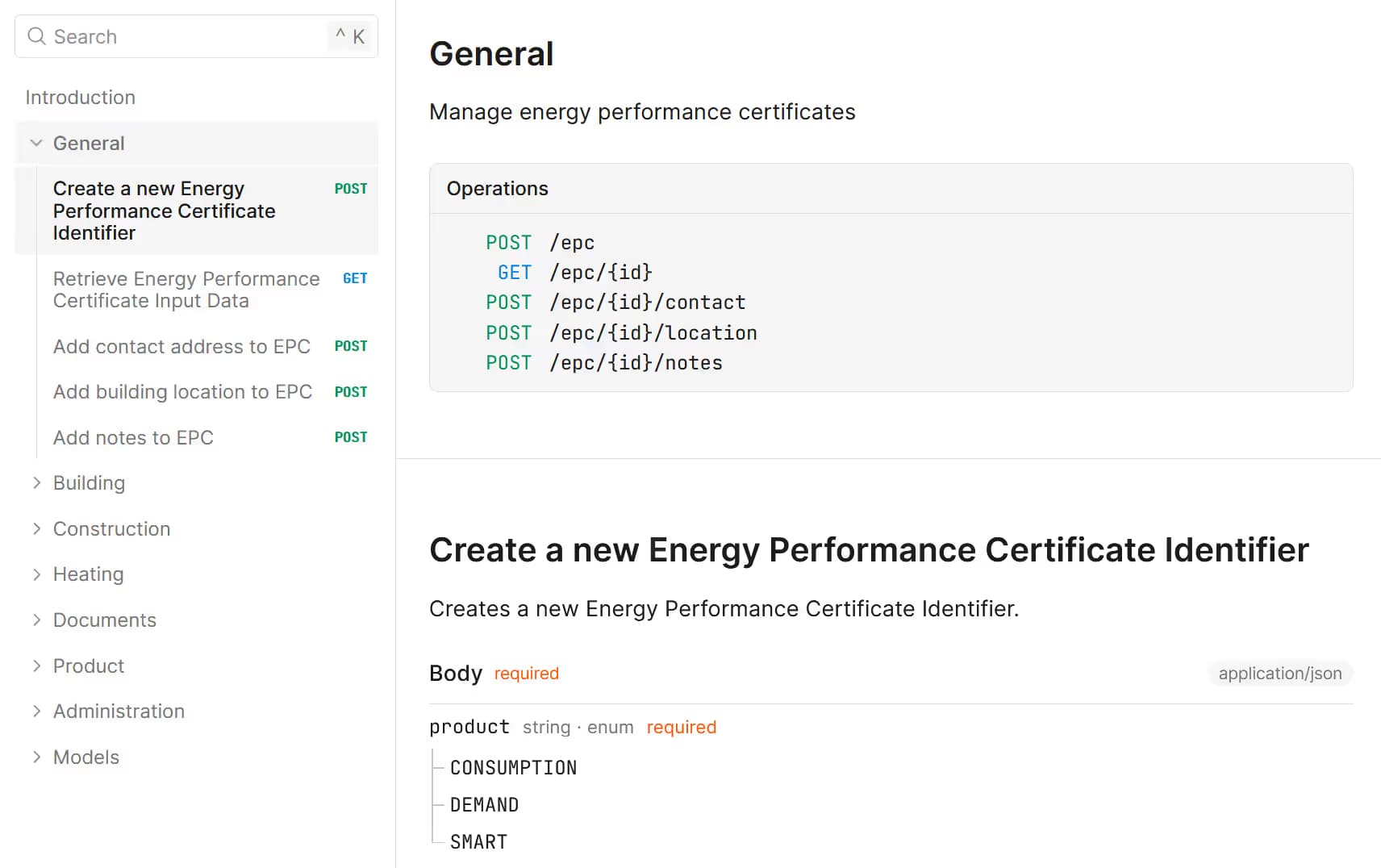The image size is (1381, 868).
Task: Expand the Product section
Action: (x=37, y=666)
